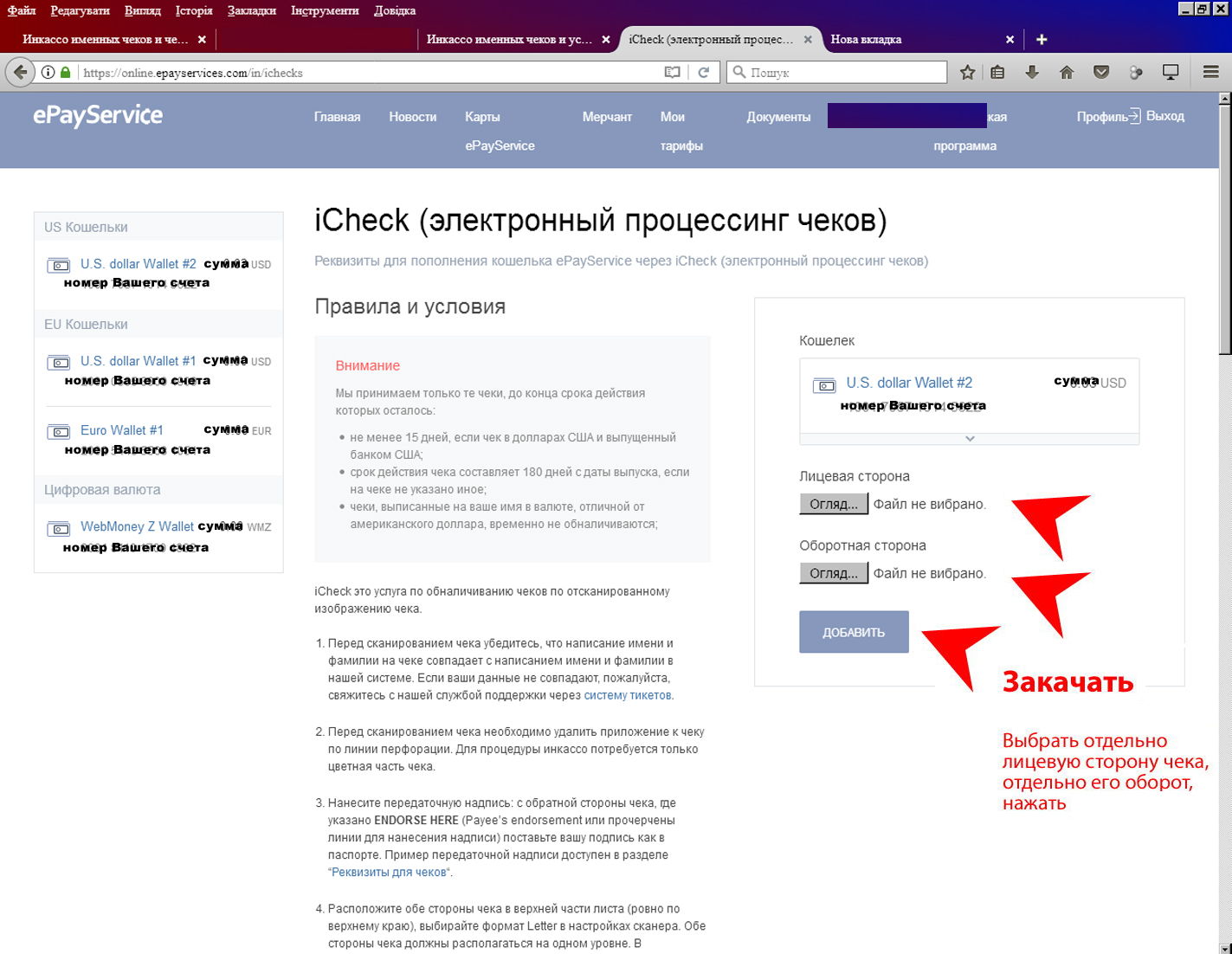1232x954 pixels.
Task: Open Карты ePayService navigation item
Action: pyautogui.click(x=500, y=131)
